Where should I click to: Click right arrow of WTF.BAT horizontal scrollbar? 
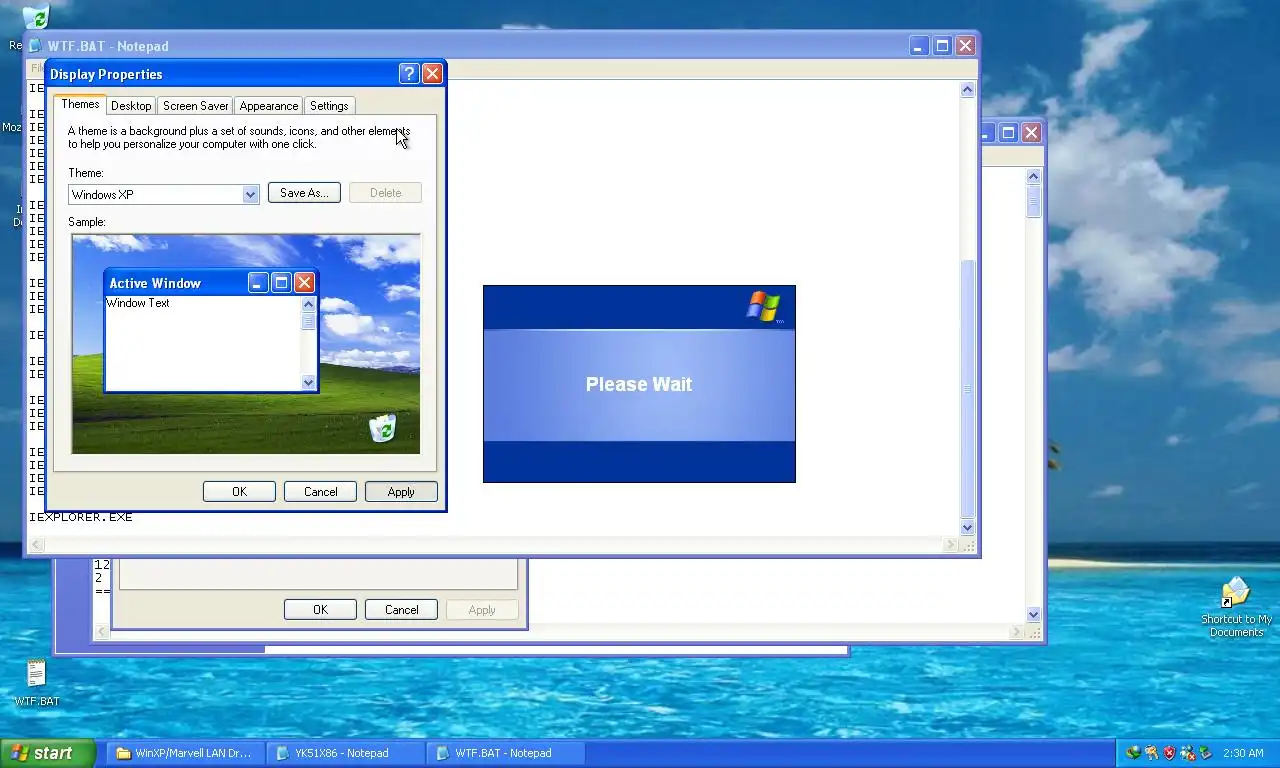point(950,545)
